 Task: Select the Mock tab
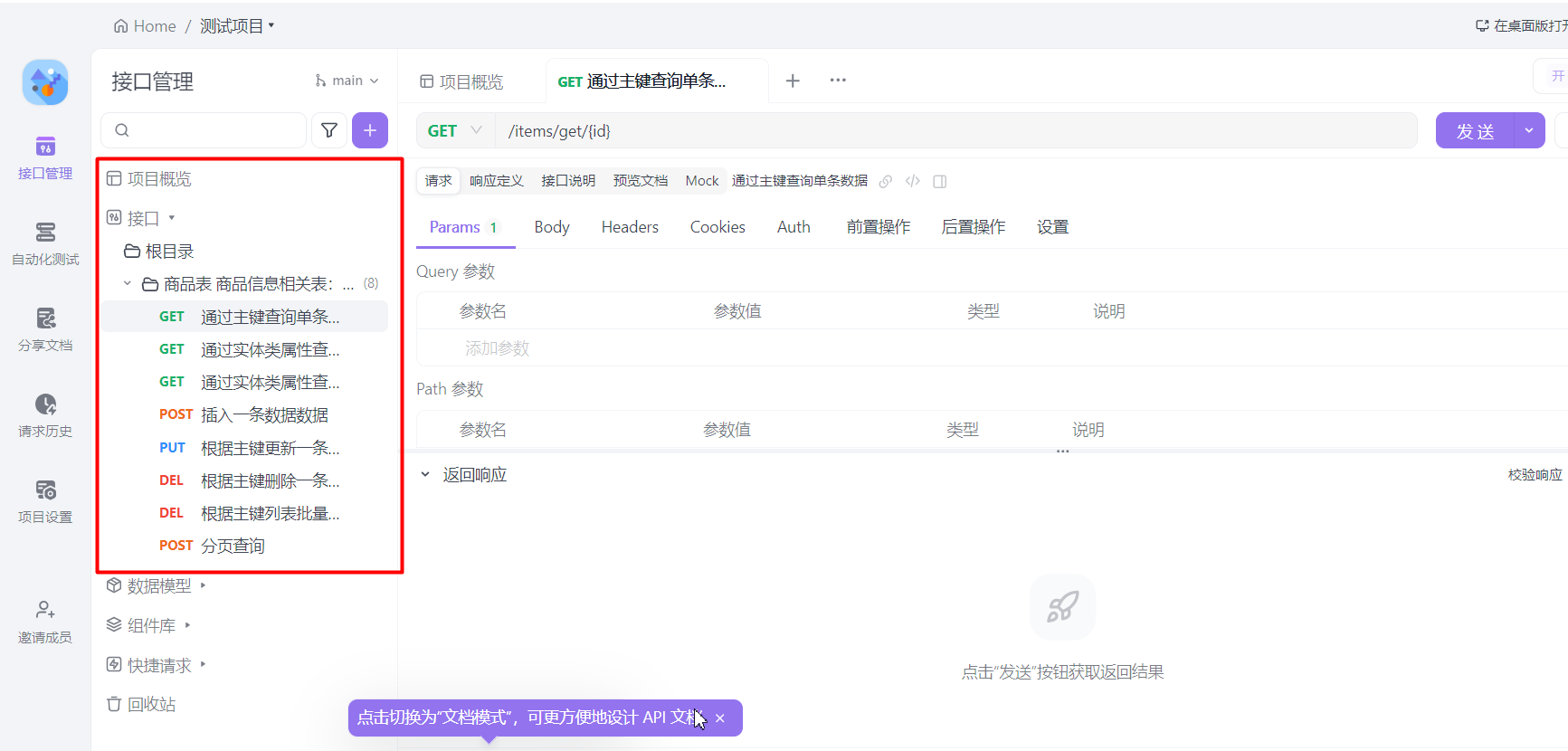pyautogui.click(x=702, y=181)
